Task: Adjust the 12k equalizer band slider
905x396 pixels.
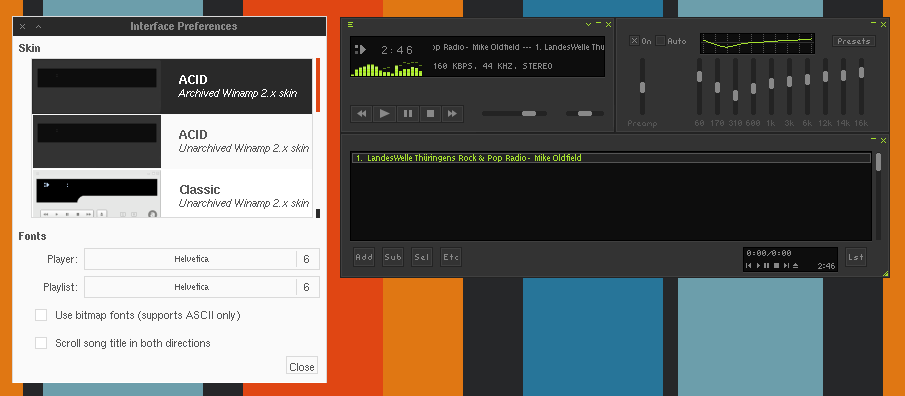Action: click(x=825, y=87)
